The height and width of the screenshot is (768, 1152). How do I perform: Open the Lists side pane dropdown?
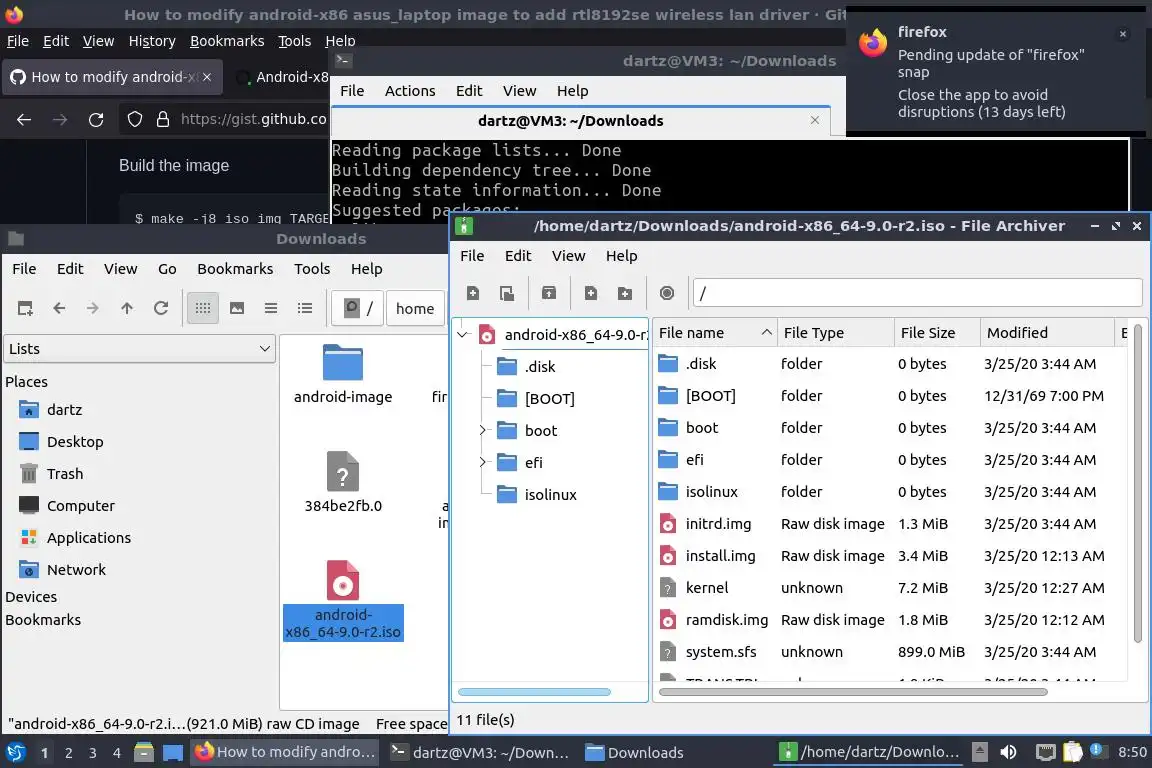click(x=140, y=348)
